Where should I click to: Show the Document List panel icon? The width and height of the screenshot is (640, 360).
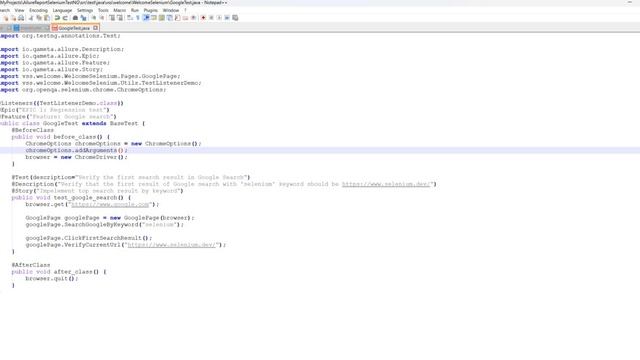[x=169, y=18]
